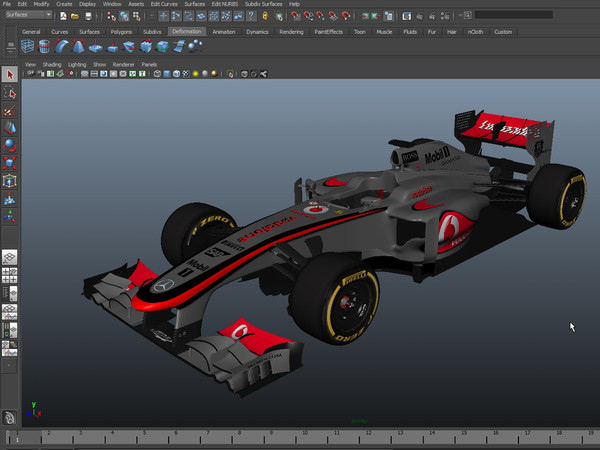The width and height of the screenshot is (600, 450).
Task: Toggle select by hierarchy mode
Action: point(111,16)
